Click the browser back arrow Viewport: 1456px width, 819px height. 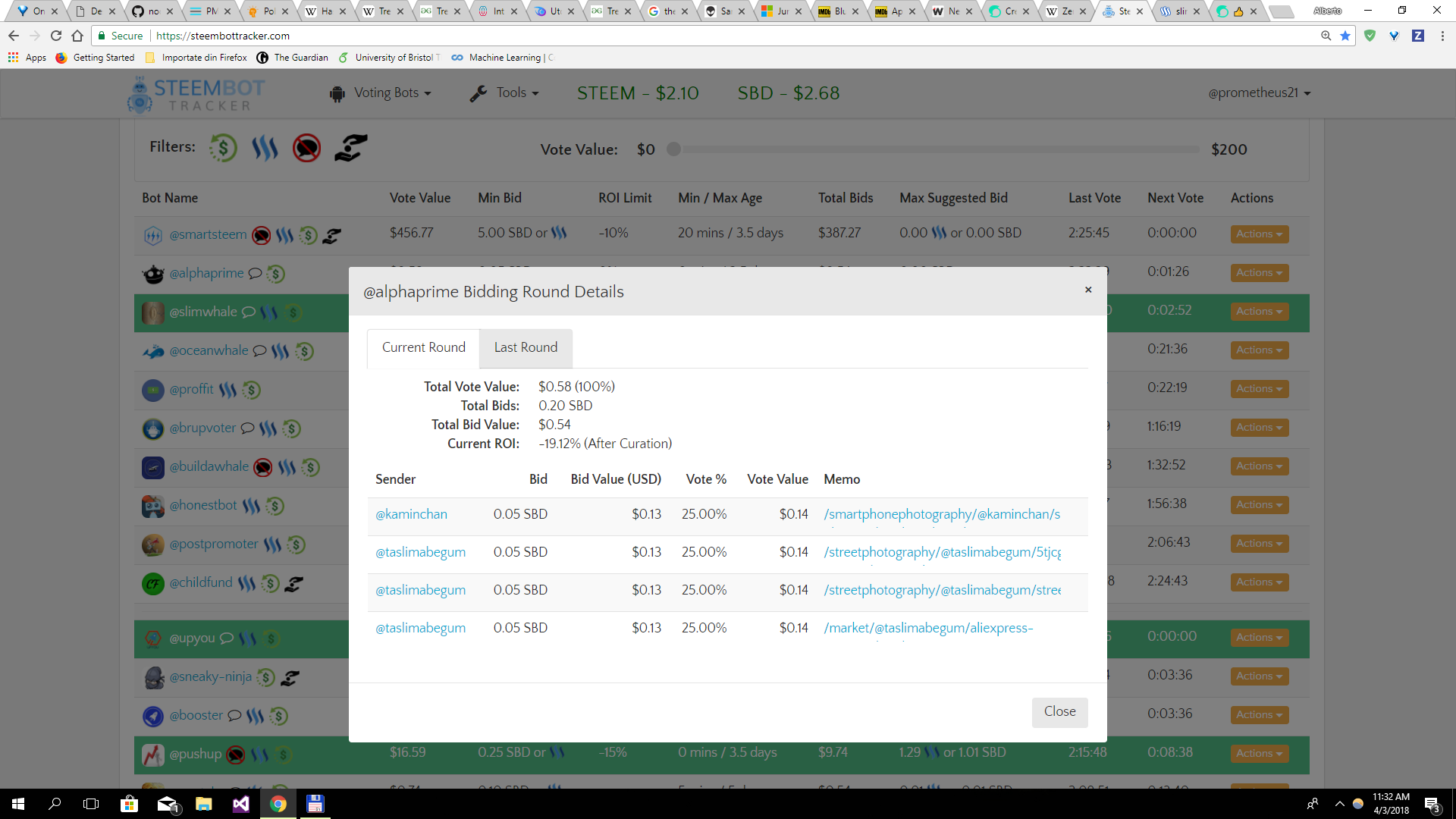coord(14,36)
